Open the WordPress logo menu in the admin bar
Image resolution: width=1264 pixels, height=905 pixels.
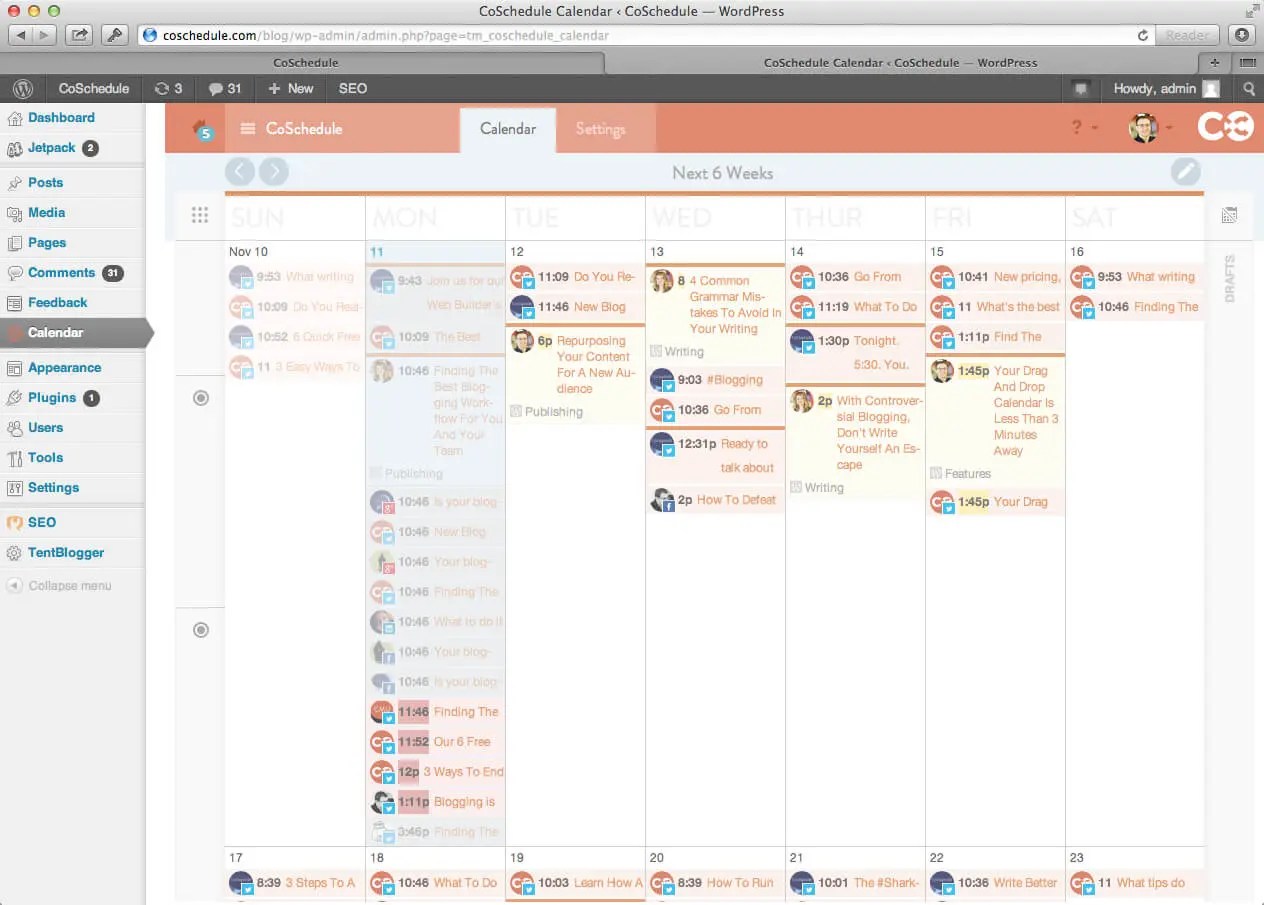pos(23,88)
